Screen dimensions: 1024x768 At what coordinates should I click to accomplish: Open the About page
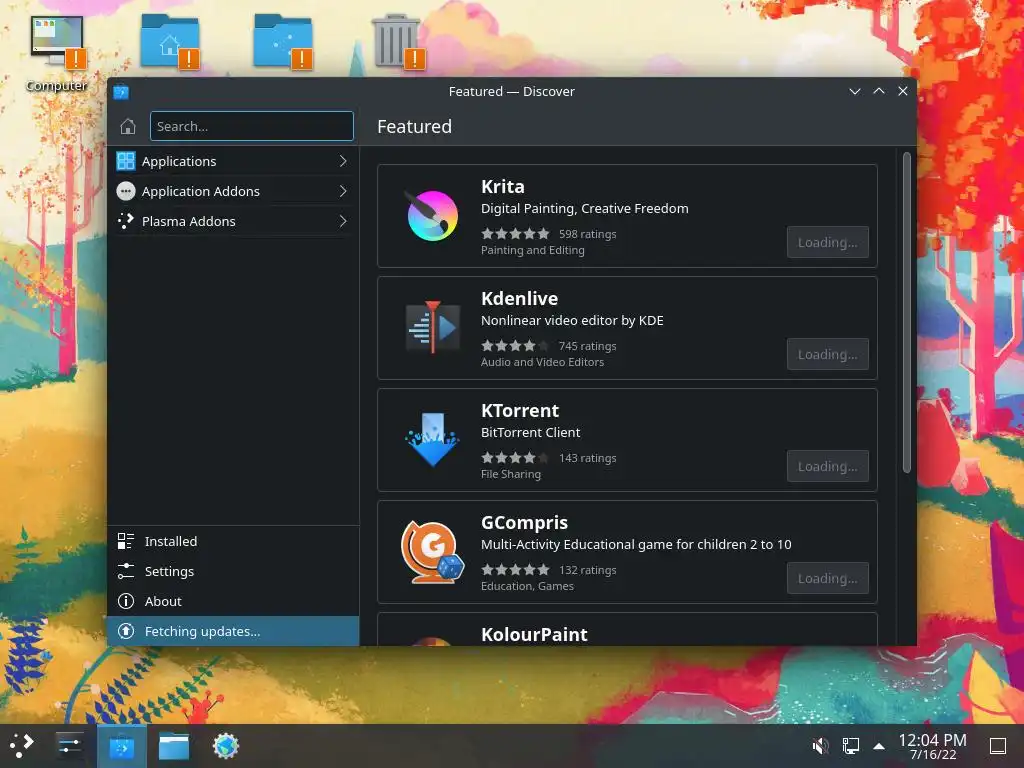tap(233, 601)
